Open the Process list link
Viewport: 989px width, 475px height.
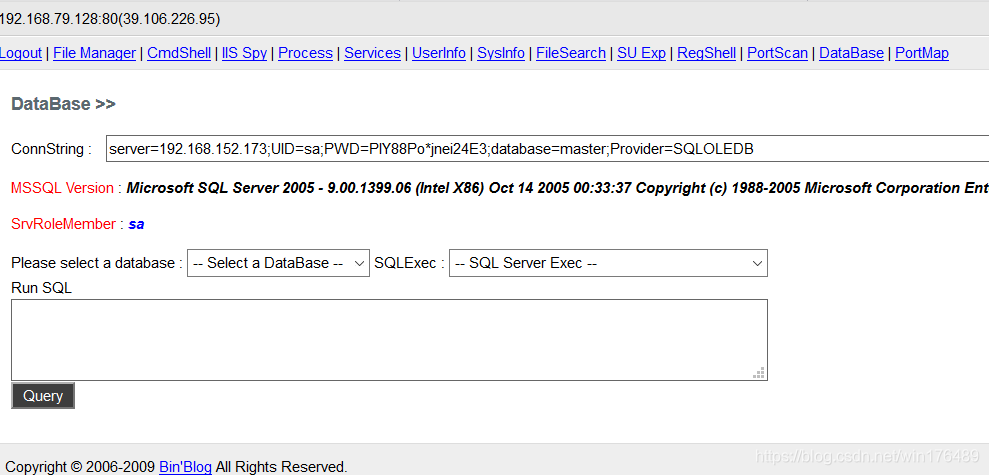coord(305,53)
